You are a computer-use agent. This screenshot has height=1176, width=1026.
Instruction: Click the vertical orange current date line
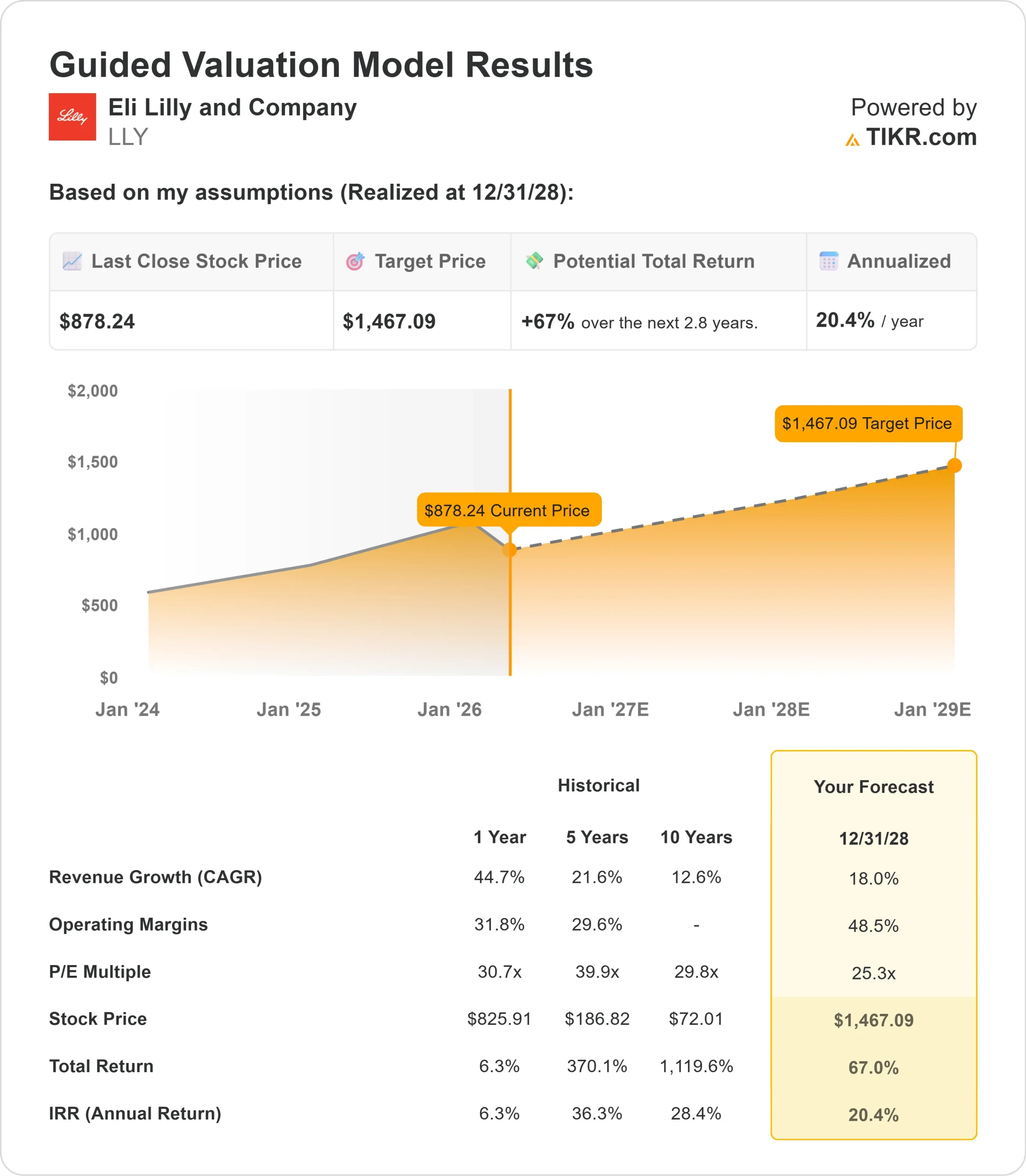coord(510,618)
